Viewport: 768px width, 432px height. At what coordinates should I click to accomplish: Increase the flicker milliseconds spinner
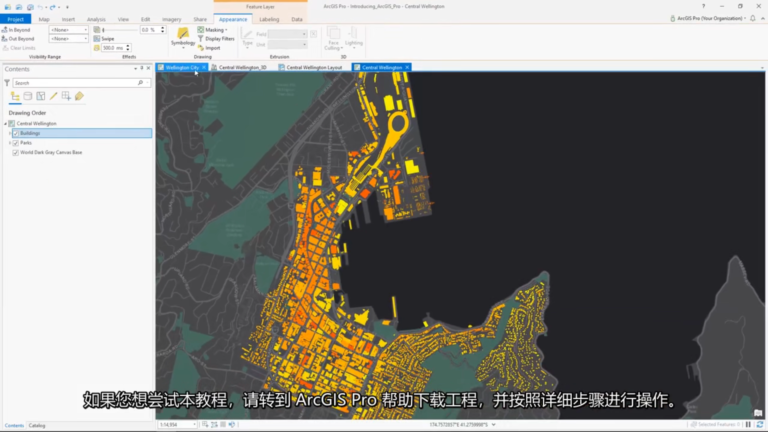click(128, 46)
